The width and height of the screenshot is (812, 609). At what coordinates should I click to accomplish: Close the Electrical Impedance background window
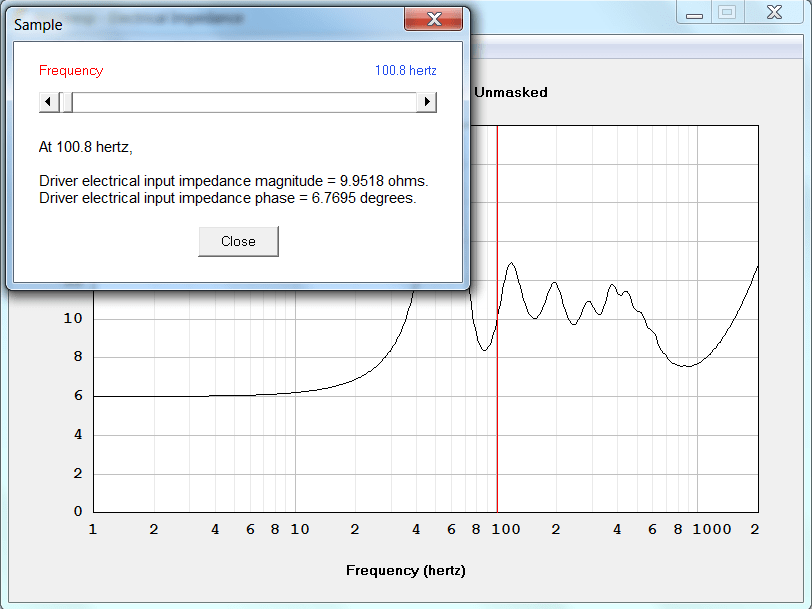(774, 12)
